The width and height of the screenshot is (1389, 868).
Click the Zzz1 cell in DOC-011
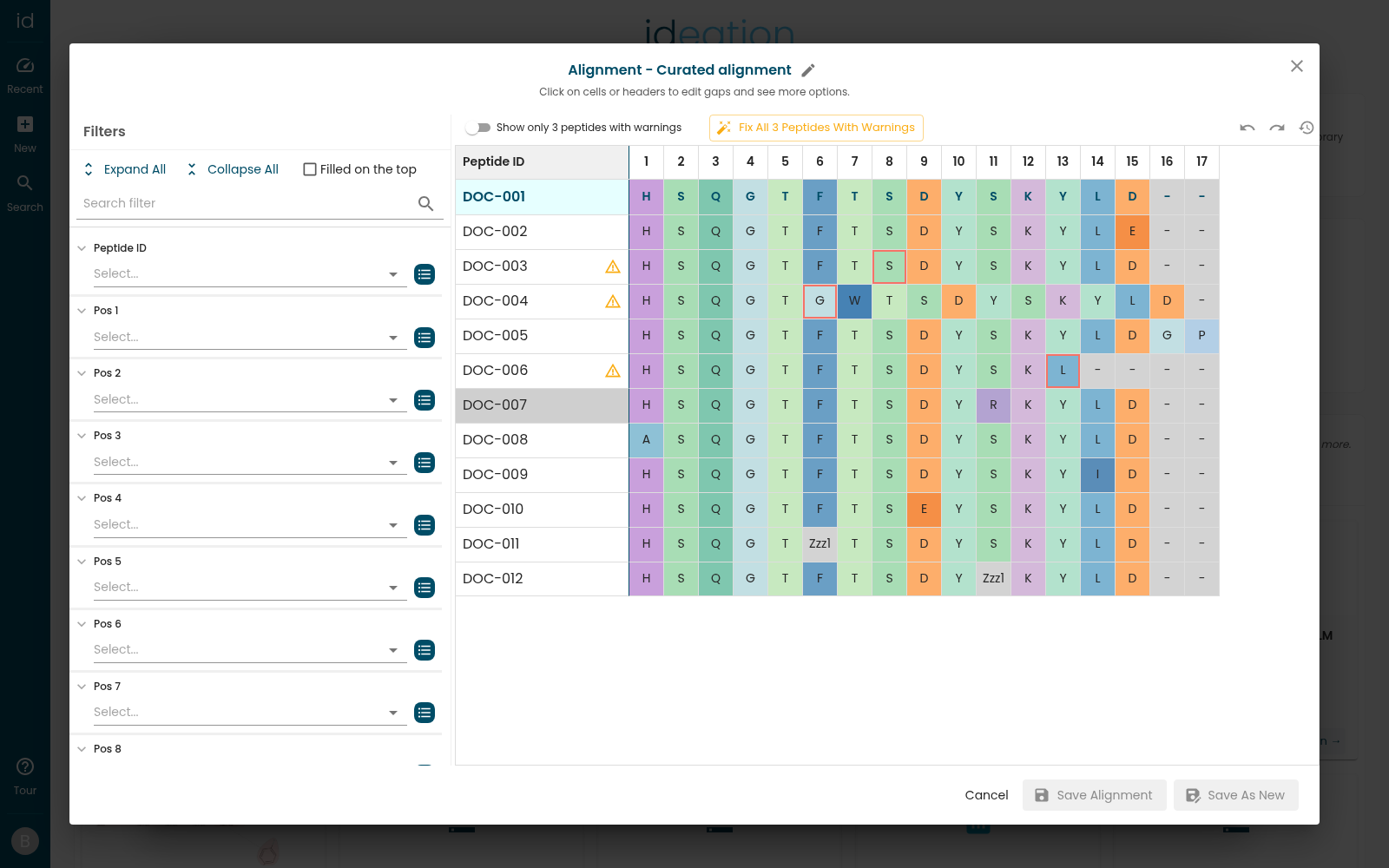(820, 544)
